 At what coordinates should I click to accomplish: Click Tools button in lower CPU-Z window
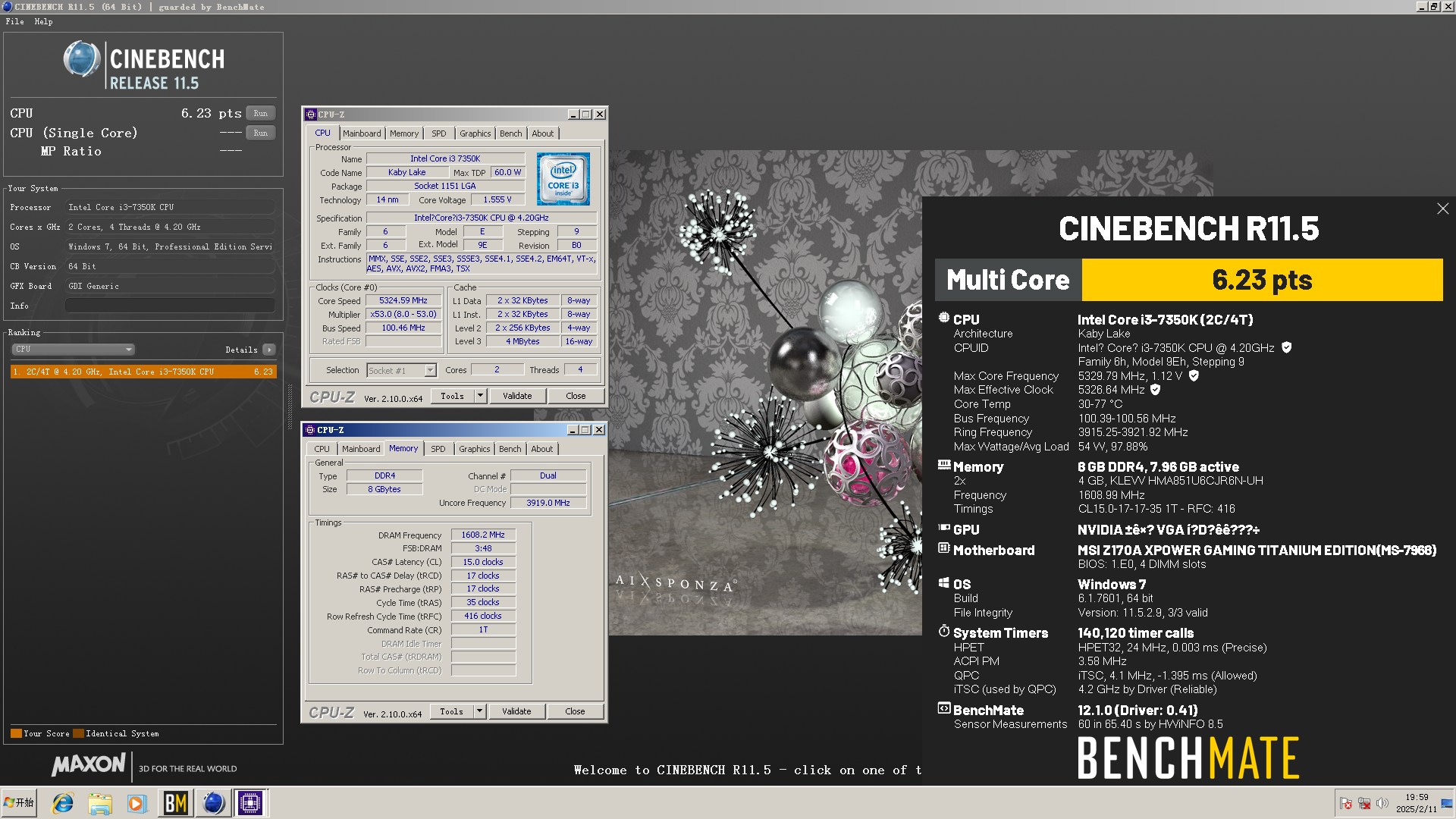451,711
